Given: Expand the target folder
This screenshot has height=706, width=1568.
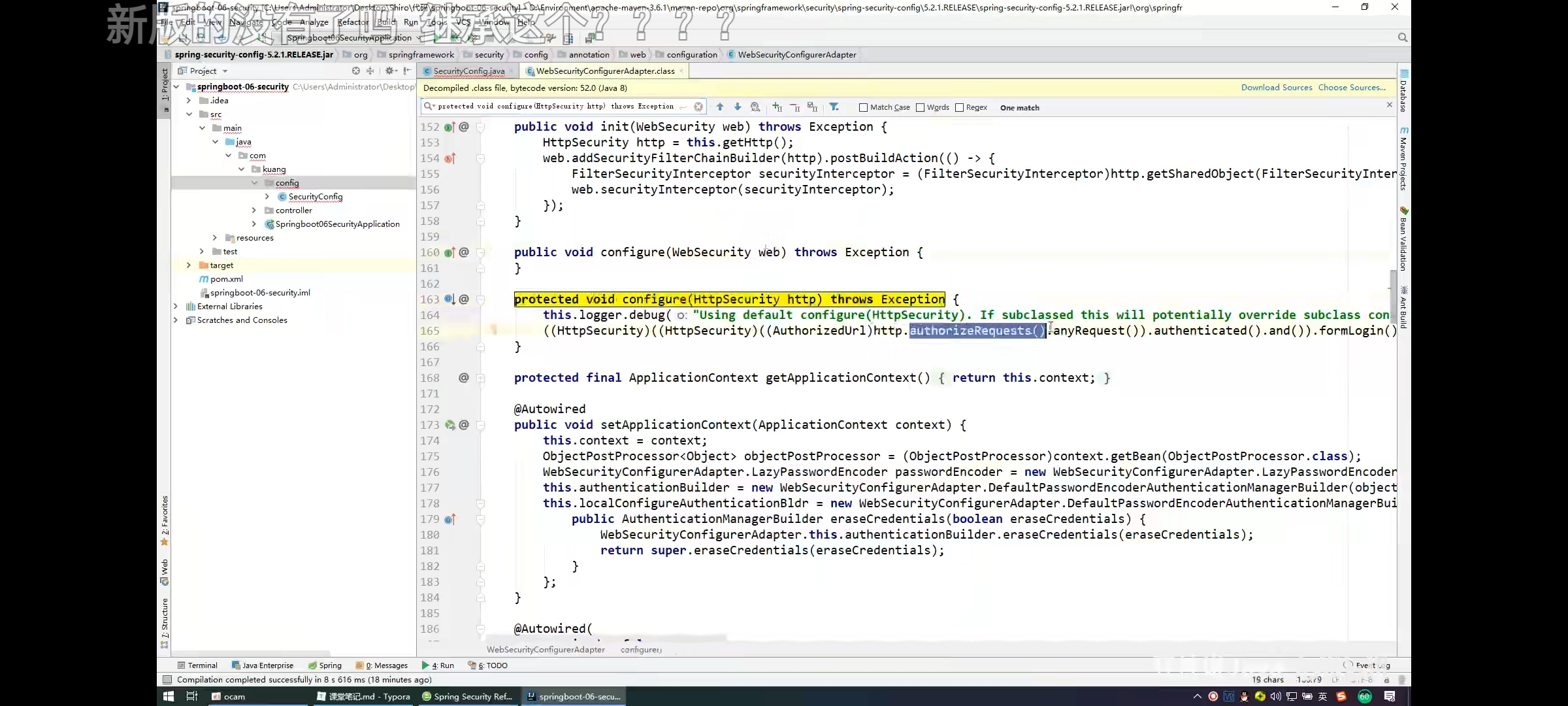Looking at the screenshot, I should [189, 265].
